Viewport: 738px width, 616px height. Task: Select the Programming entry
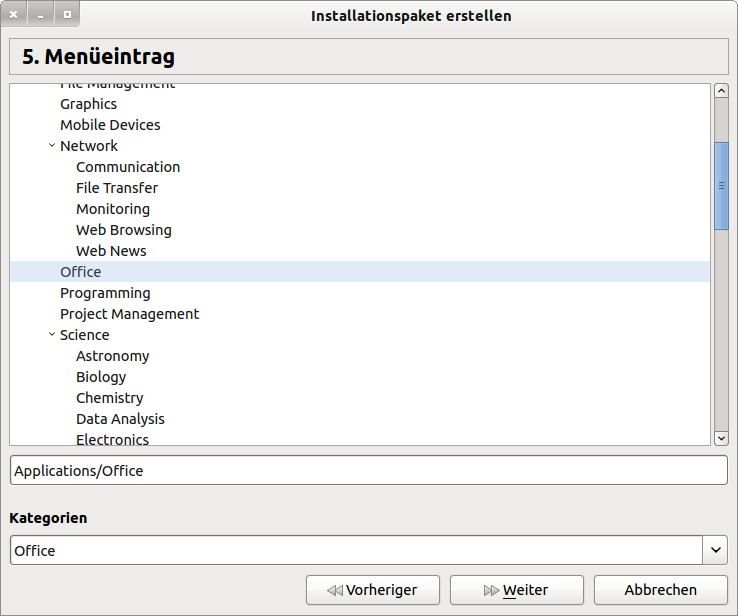(105, 293)
